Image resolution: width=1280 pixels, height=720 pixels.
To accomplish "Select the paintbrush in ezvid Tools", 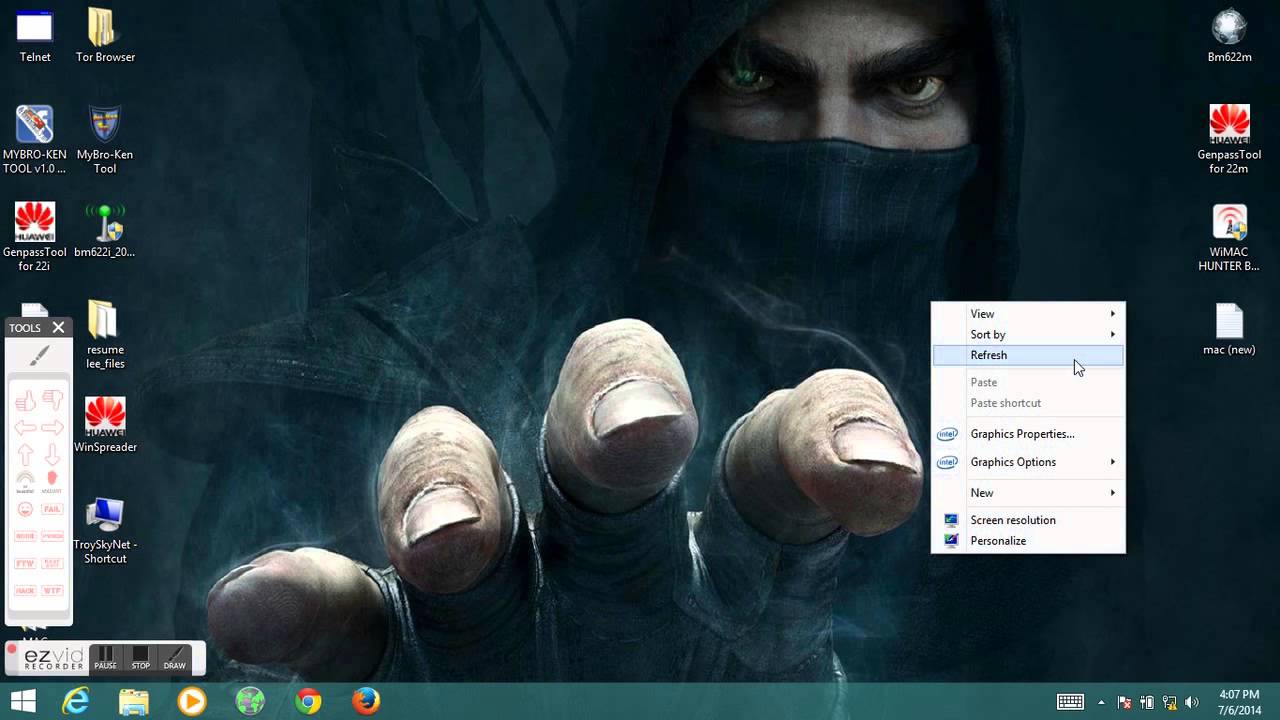I will [x=39, y=356].
